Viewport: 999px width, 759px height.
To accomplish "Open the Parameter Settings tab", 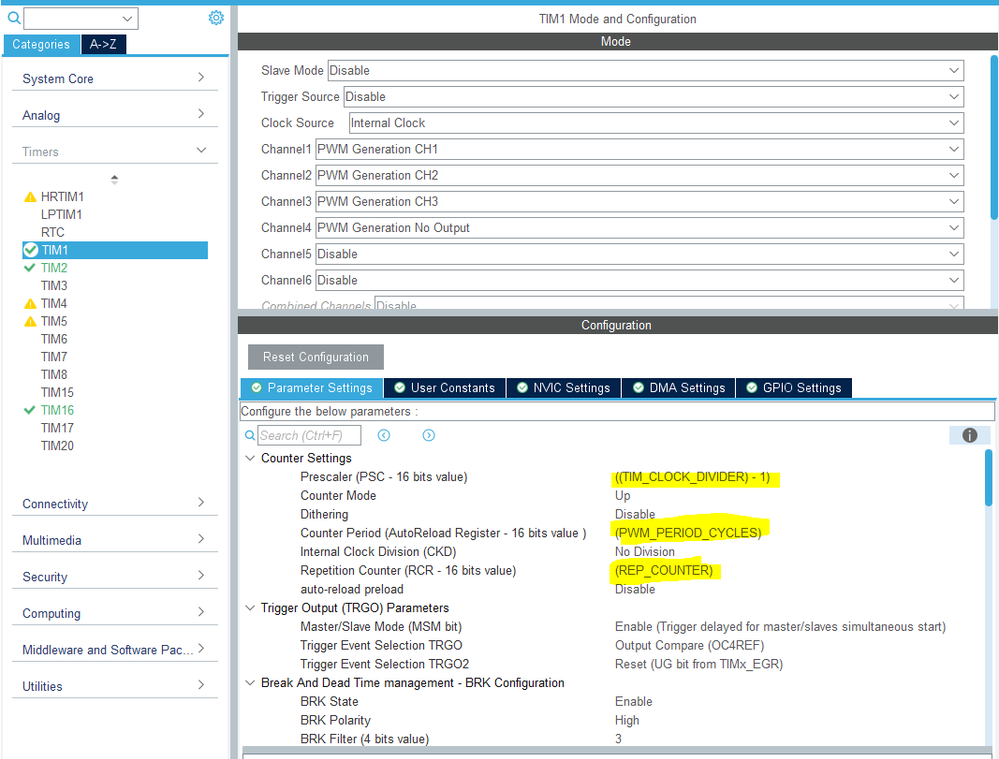I will [312, 387].
